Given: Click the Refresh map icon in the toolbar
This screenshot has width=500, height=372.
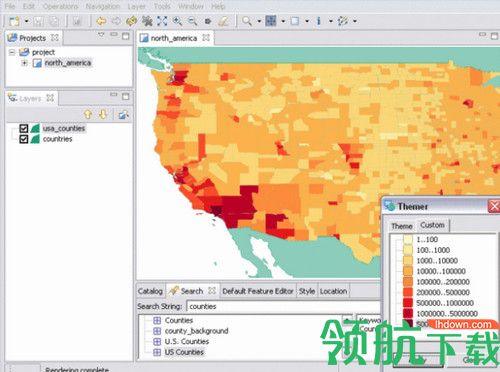Looking at the screenshot, I should coord(132,21).
